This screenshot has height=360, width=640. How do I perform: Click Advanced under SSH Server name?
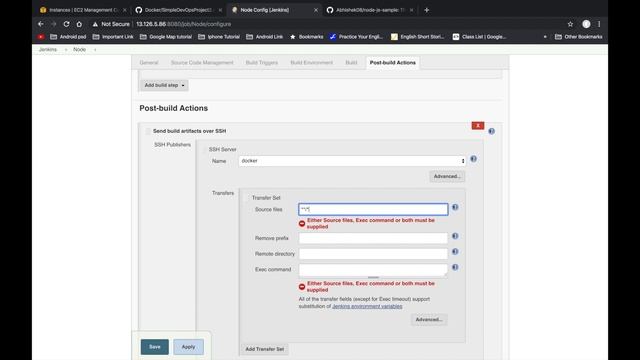click(447, 176)
